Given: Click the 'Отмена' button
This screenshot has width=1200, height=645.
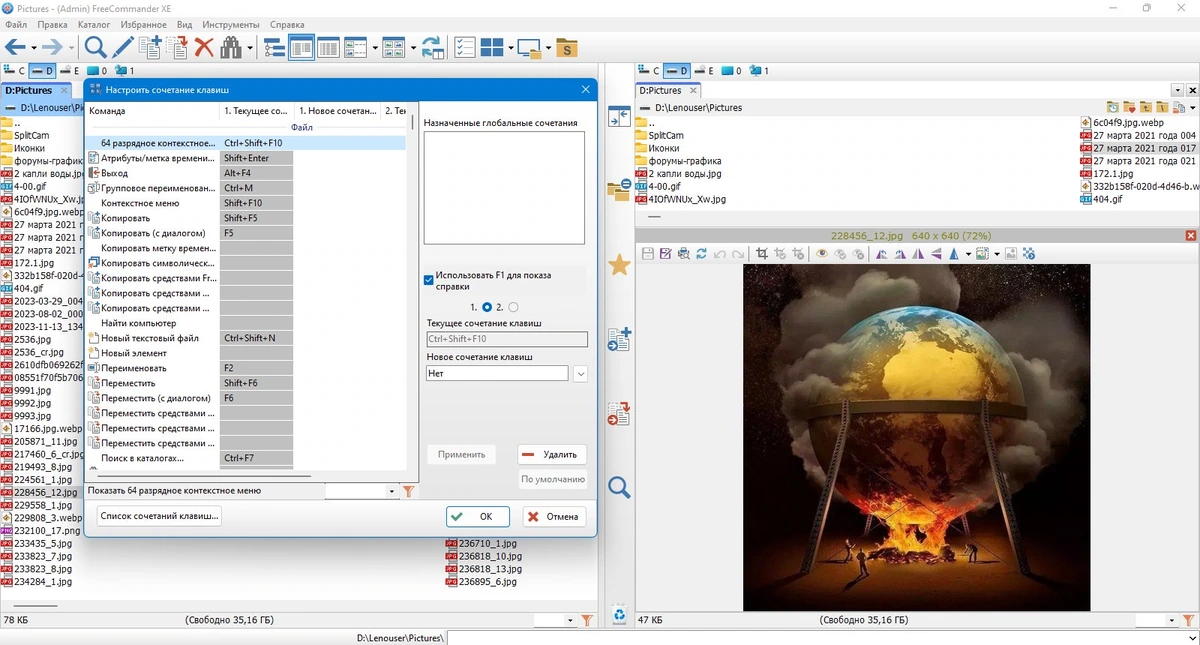Looking at the screenshot, I should pos(553,517).
